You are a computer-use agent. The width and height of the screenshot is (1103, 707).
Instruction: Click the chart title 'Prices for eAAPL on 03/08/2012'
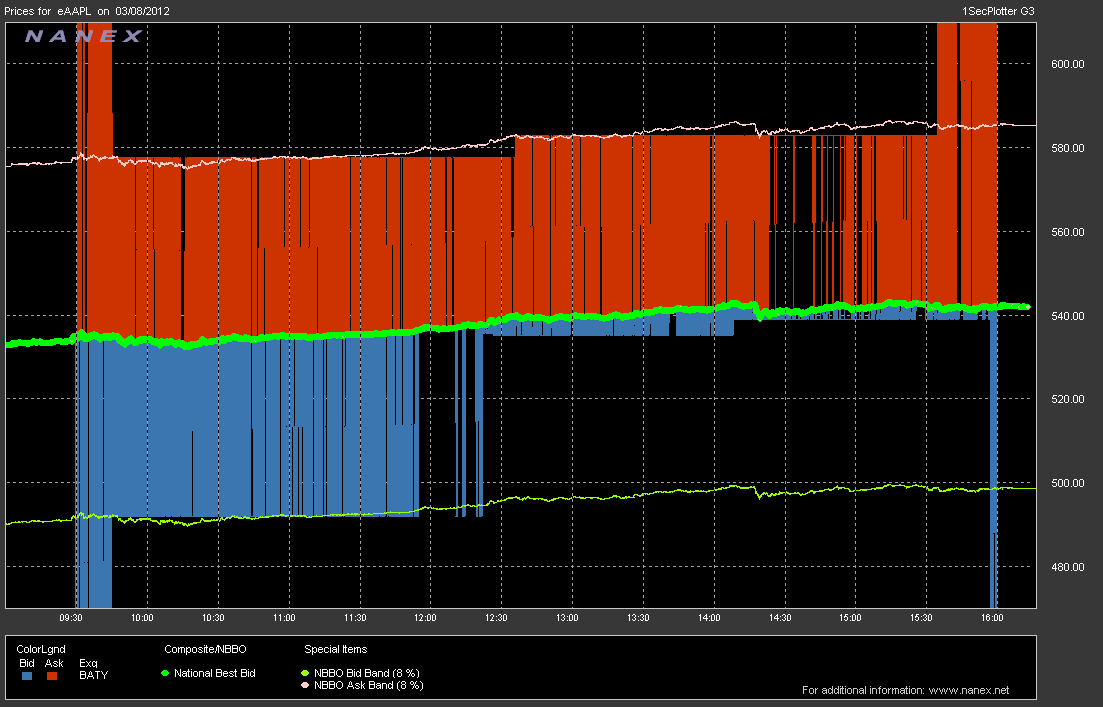pyautogui.click(x=87, y=11)
